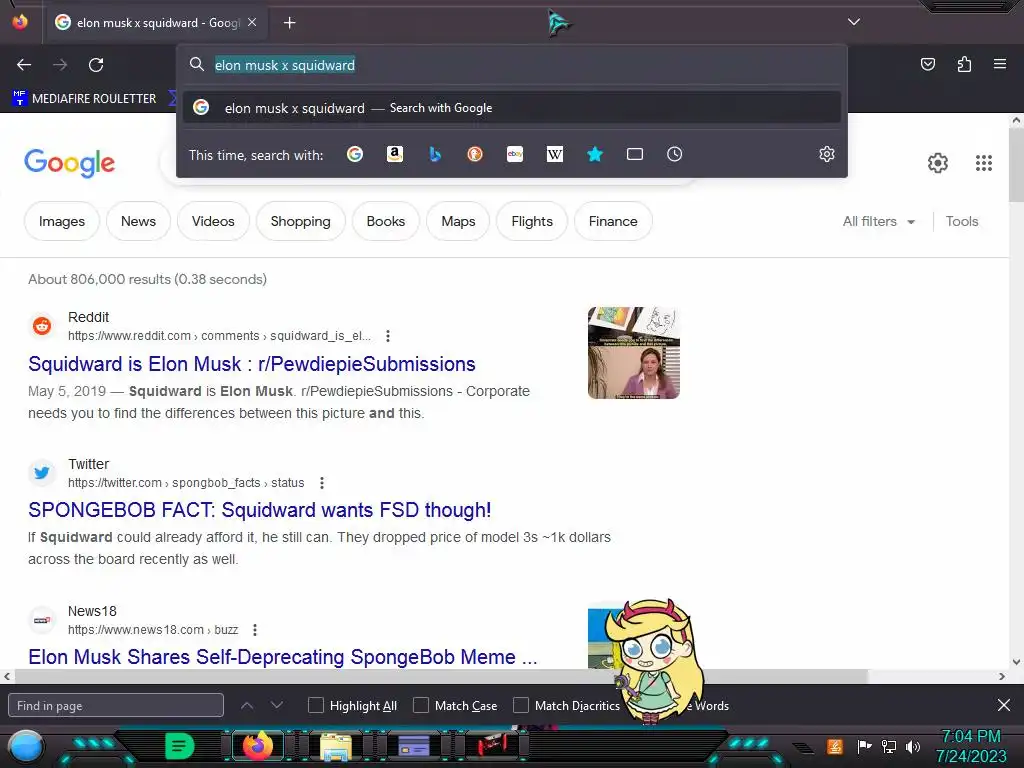The width and height of the screenshot is (1024, 768).
Task: Click the Reddit site favicon
Action: pyautogui.click(x=42, y=325)
